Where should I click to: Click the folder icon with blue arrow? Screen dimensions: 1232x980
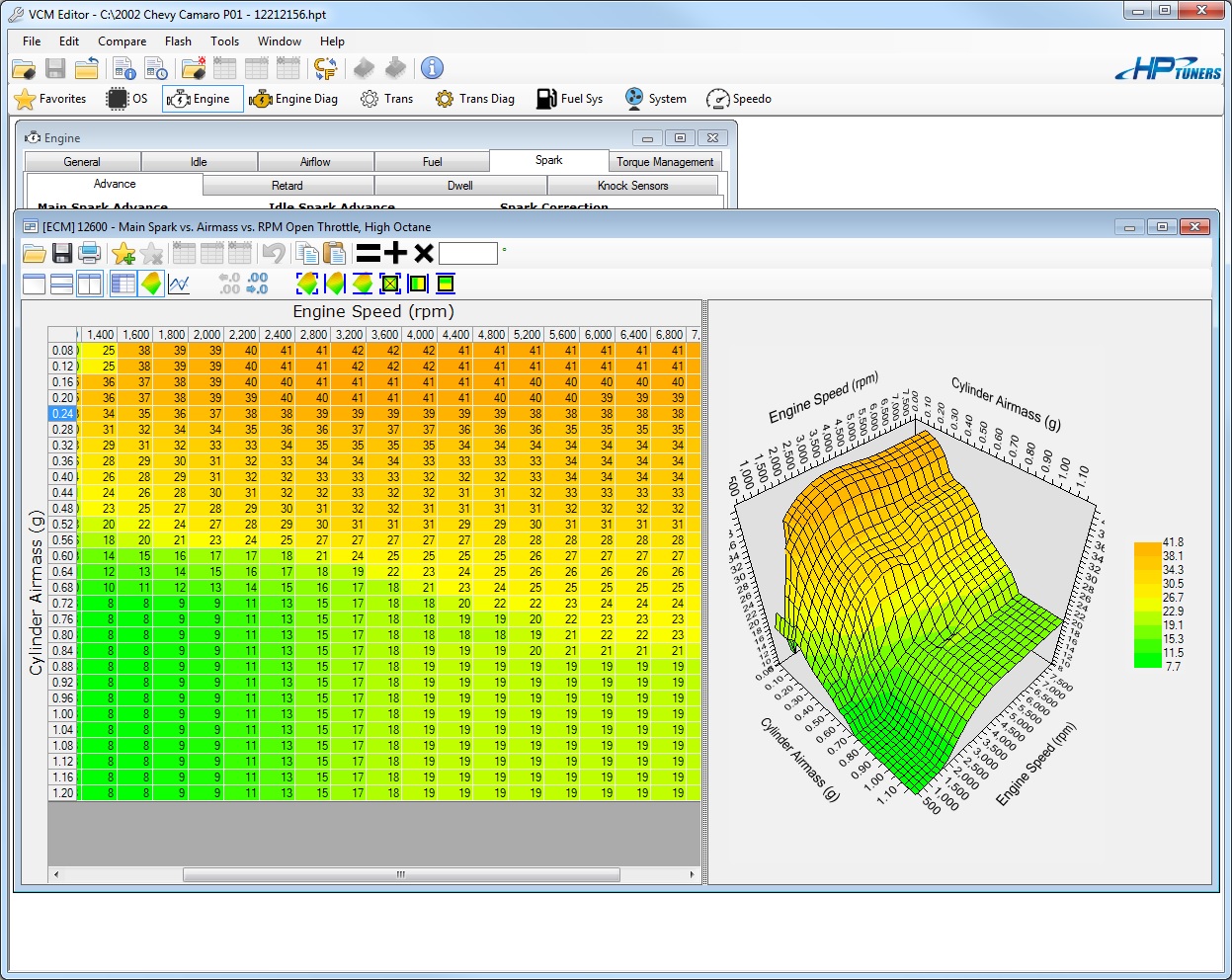(87, 68)
